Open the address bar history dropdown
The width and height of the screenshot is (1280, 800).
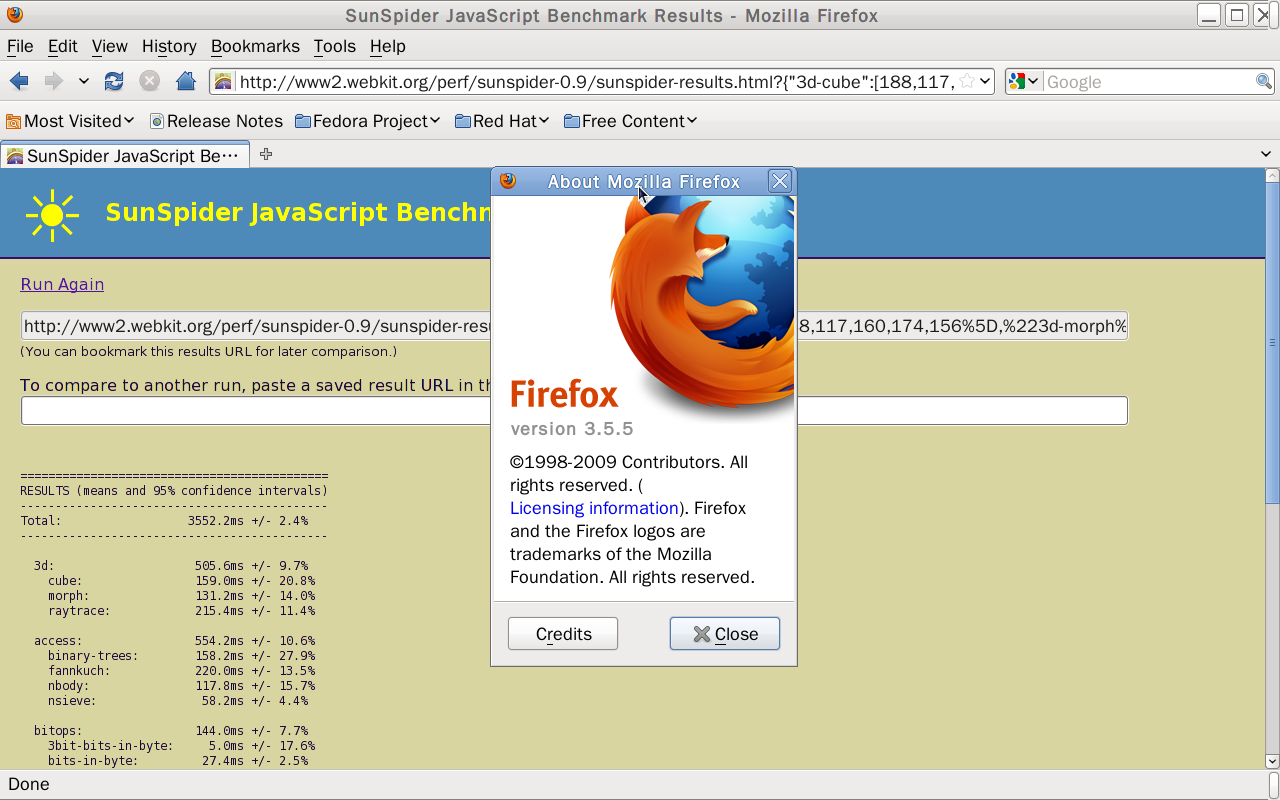click(985, 82)
